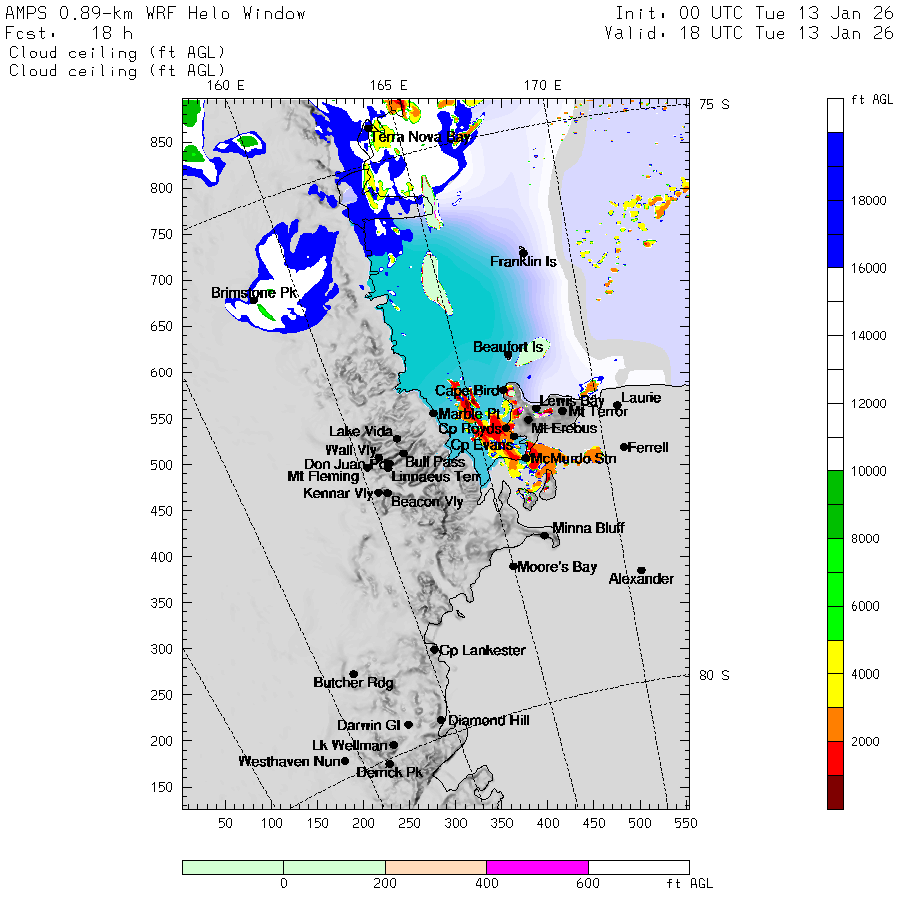Image resolution: width=900 pixels, height=900 pixels.
Task: Click the Linnaeus Ter label
Action: [x=436, y=476]
